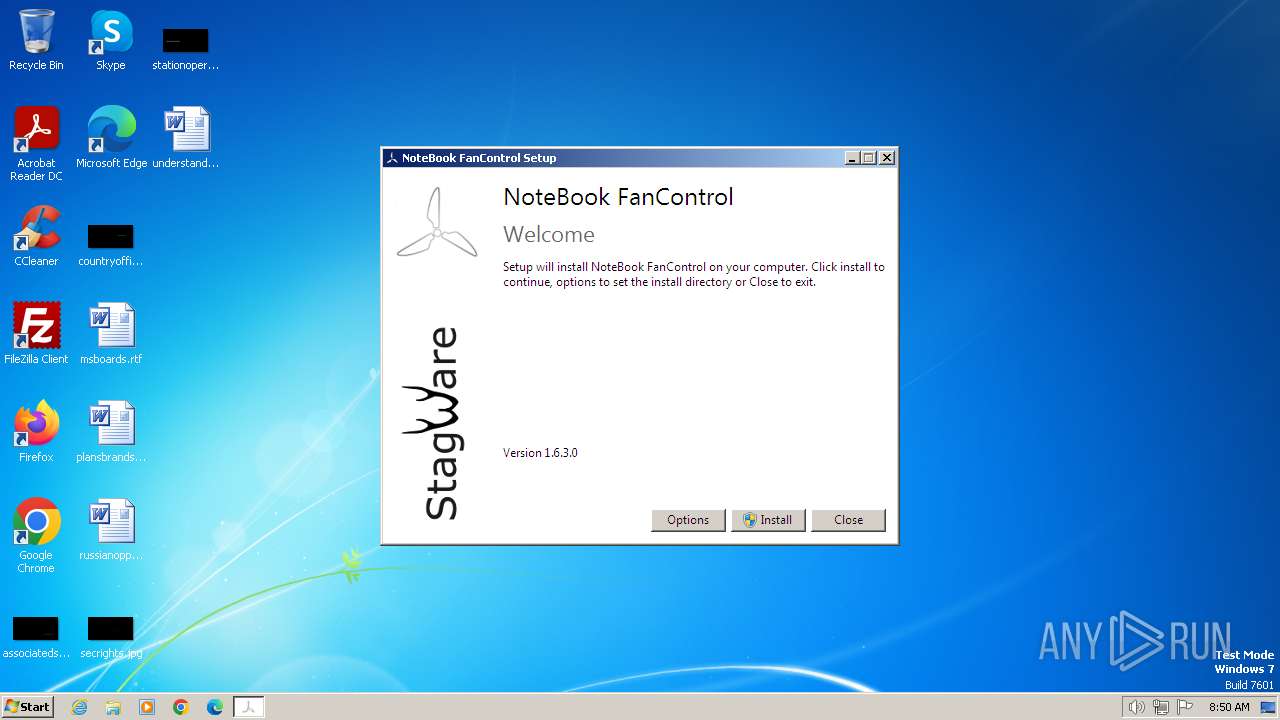Open Action Center flag tray icon
The width and height of the screenshot is (1280, 720).
point(1185,707)
